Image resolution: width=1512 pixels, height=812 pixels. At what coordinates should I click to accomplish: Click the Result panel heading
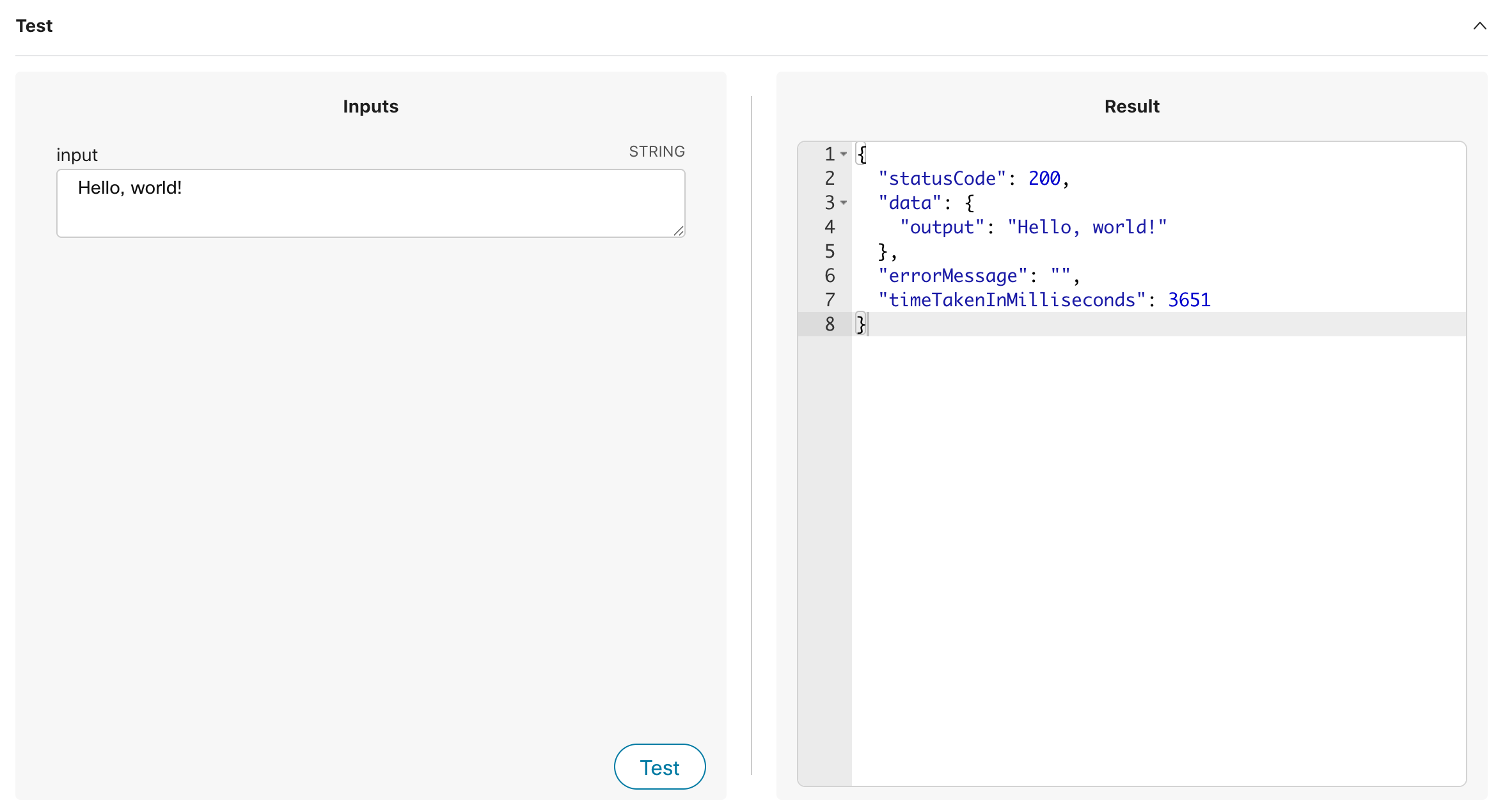tap(1131, 106)
